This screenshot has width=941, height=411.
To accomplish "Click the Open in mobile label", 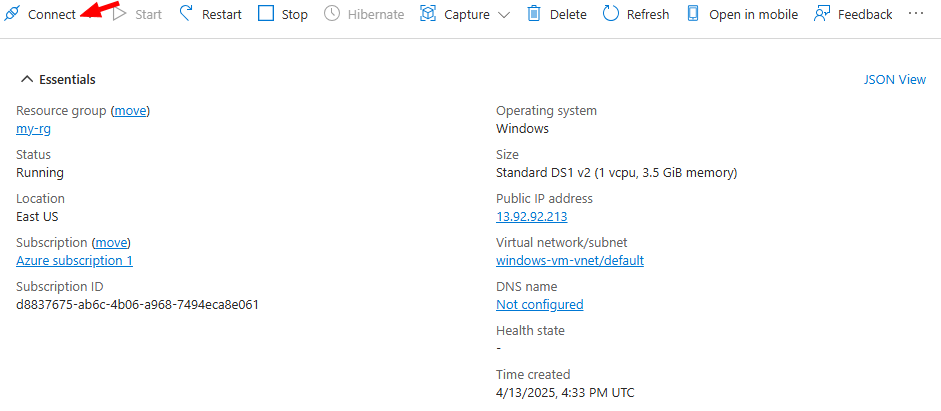I will 754,14.
